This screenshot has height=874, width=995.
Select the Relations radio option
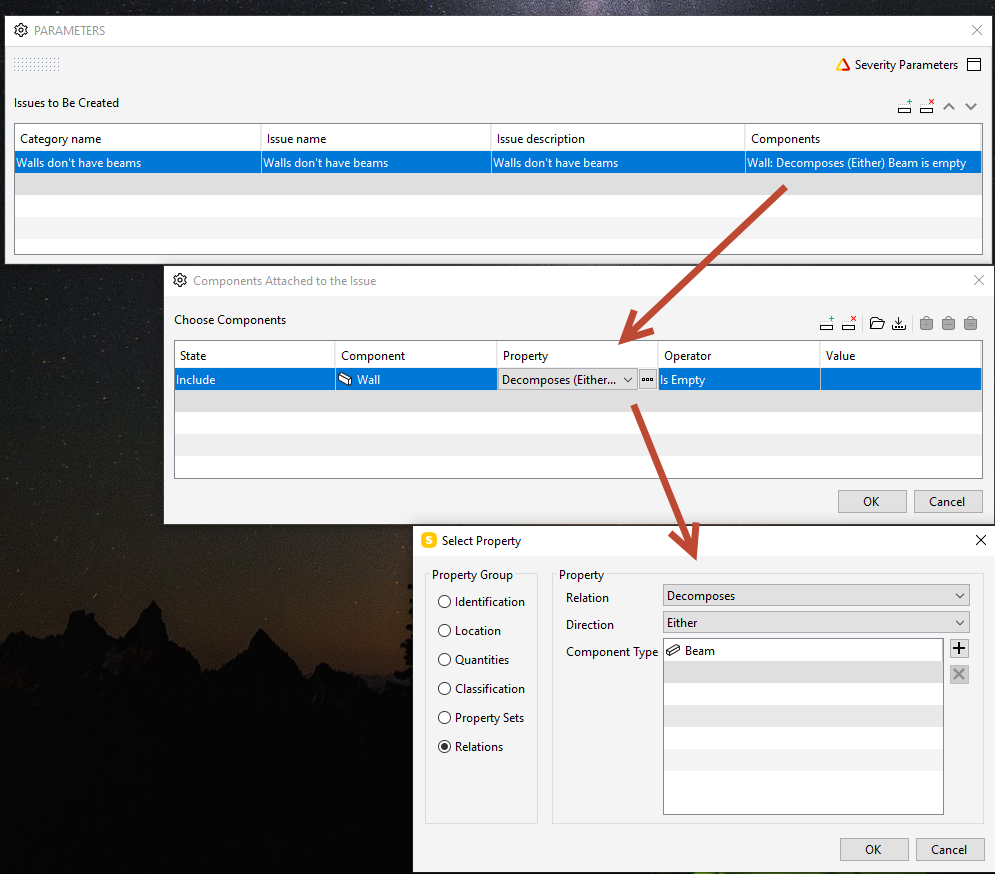tap(470, 747)
